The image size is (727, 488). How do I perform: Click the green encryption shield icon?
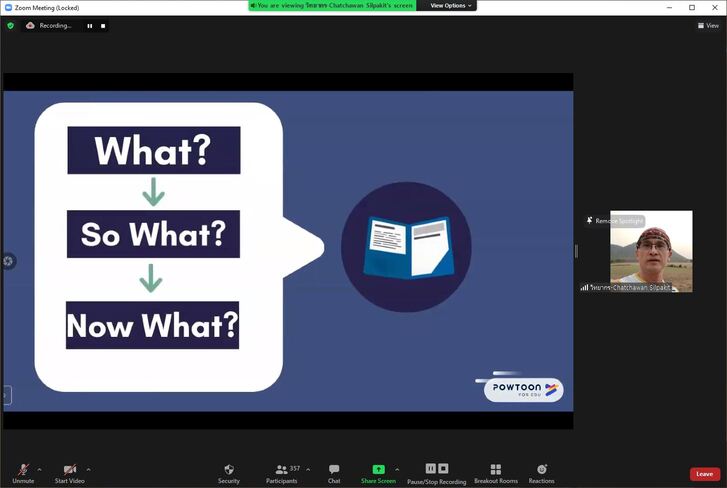(11, 26)
